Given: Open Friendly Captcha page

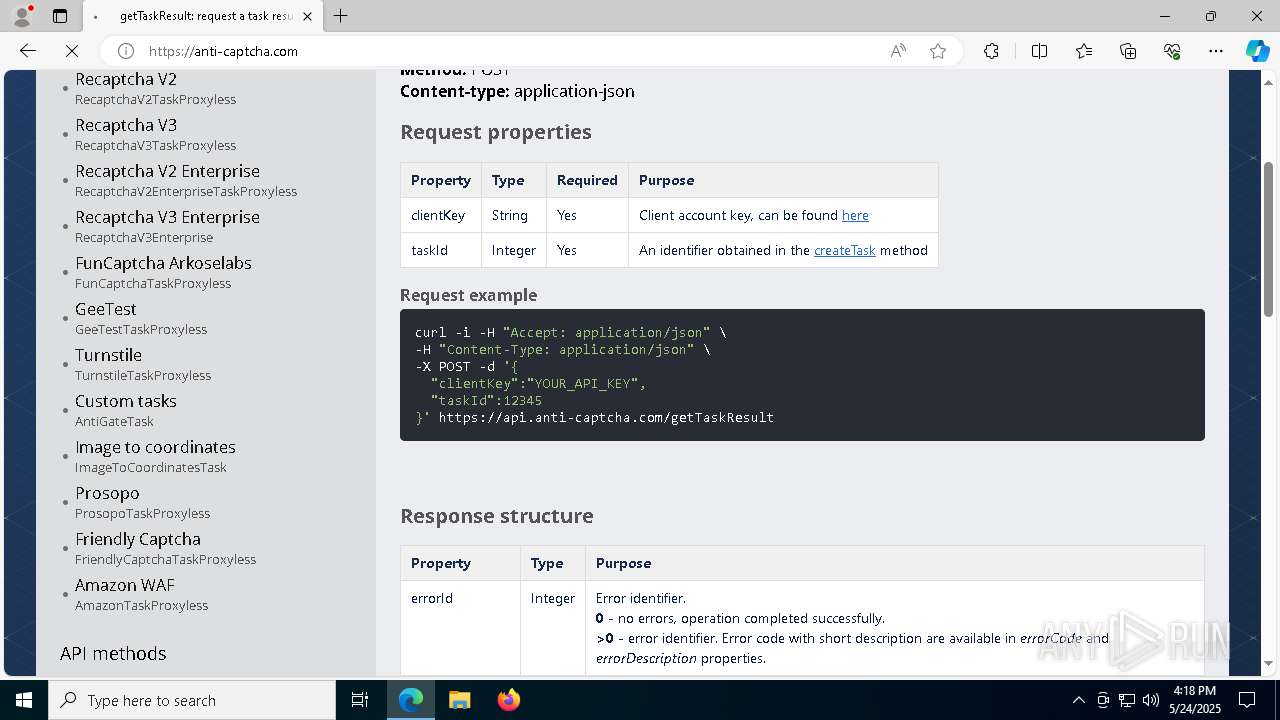Looking at the screenshot, I should (138, 539).
